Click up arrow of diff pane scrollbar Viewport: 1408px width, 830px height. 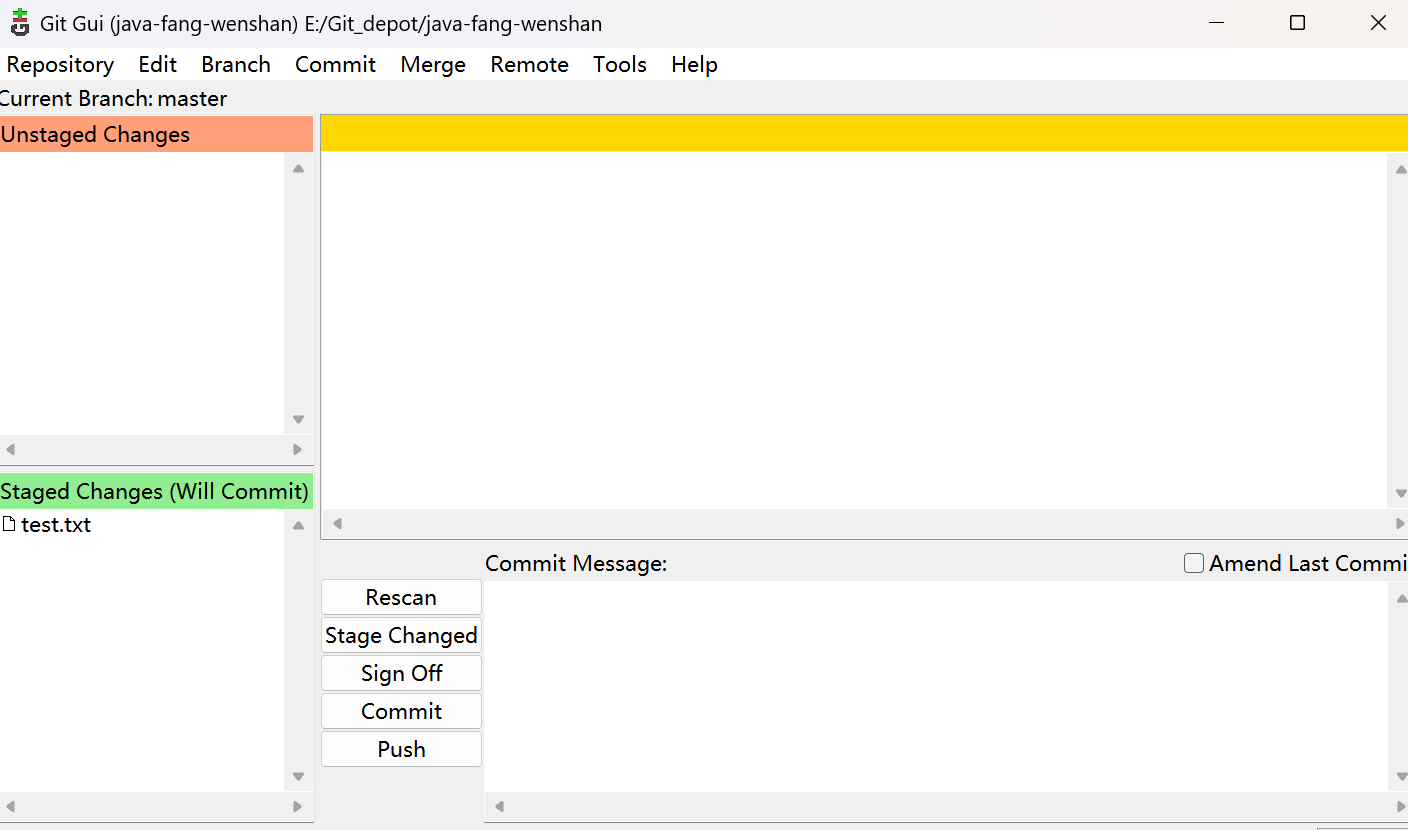coord(1400,168)
